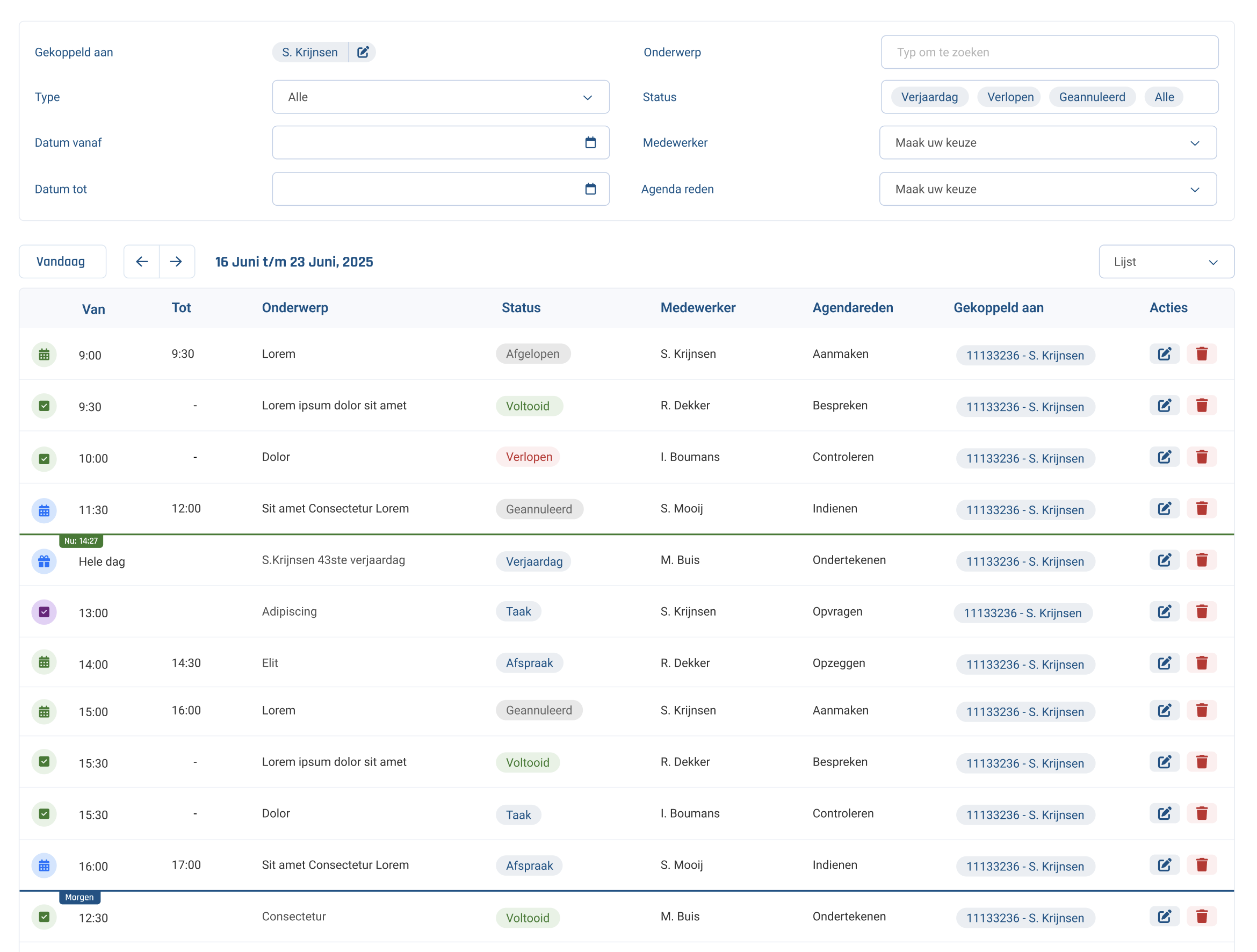Delete the 9:00 Lorem appointment row

[x=1201, y=354]
